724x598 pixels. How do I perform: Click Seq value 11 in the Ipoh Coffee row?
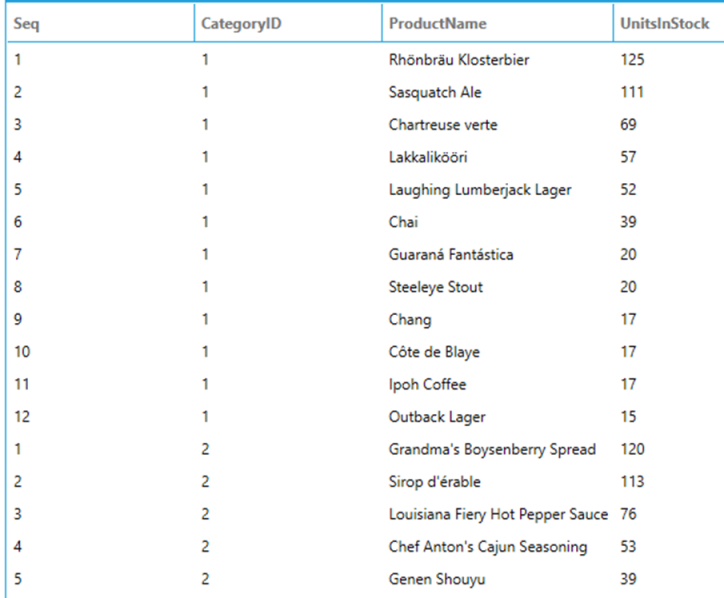coord(22,384)
